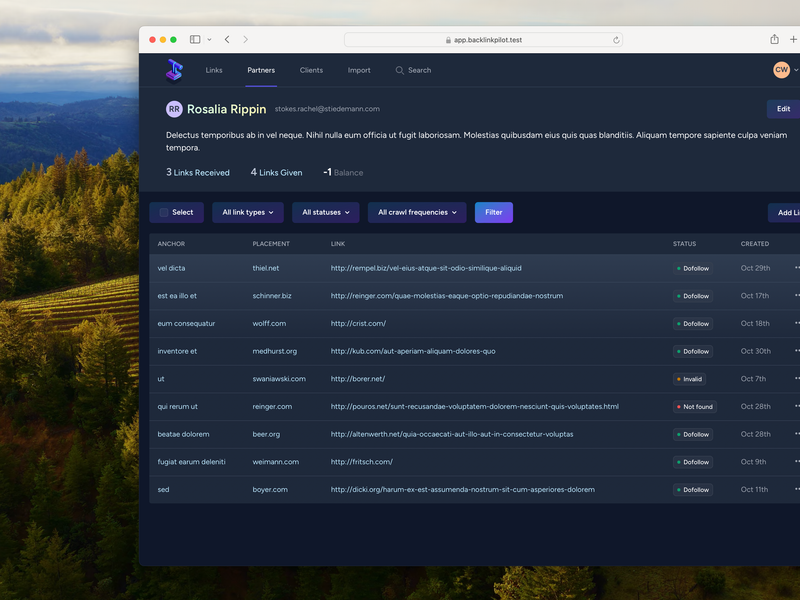Image resolution: width=800 pixels, height=600 pixels.
Task: Click the CW account avatar
Action: click(x=780, y=70)
